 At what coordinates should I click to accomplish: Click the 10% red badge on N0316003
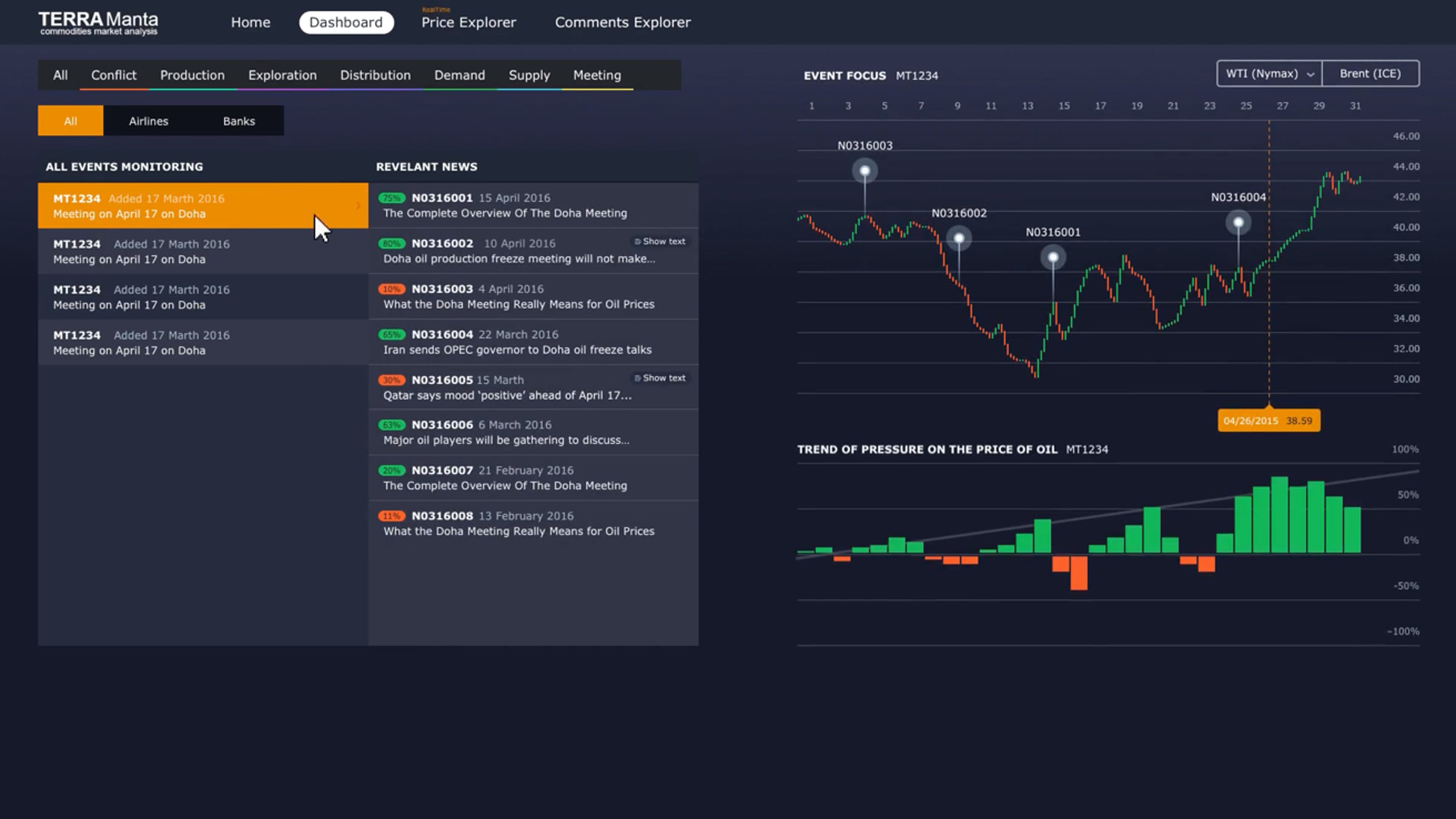click(x=392, y=289)
